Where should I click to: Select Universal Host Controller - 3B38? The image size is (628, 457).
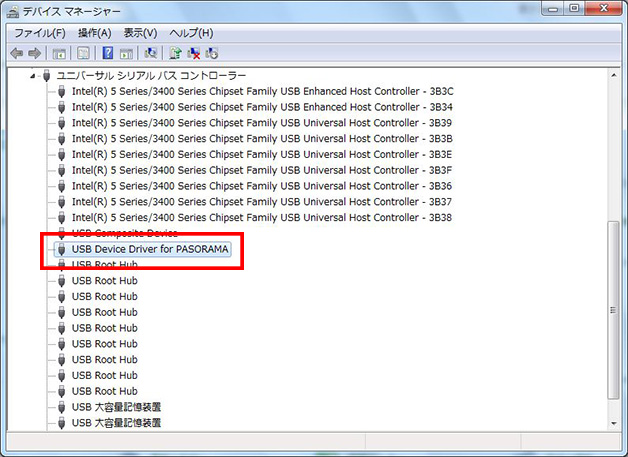(x=262, y=217)
